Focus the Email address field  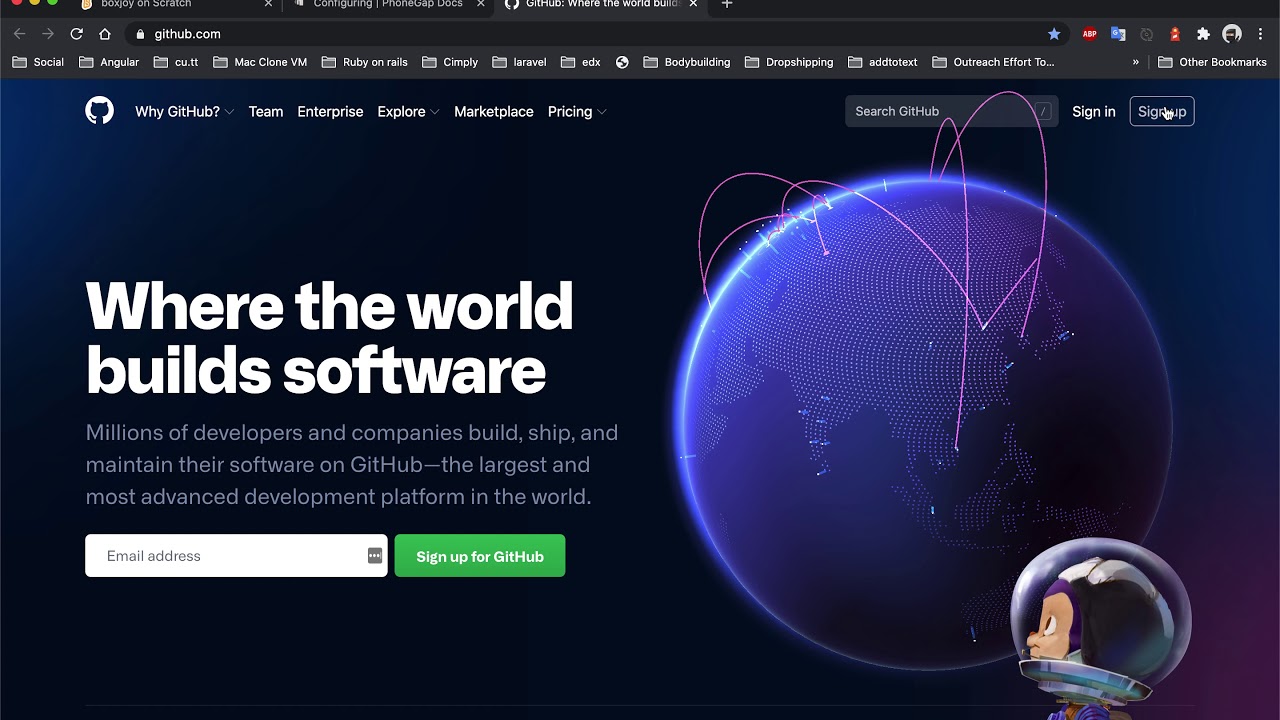pyautogui.click(x=236, y=556)
